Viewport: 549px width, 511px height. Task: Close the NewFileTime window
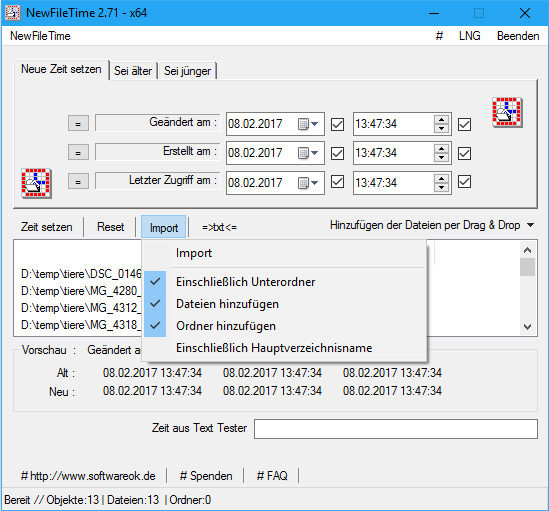[x=524, y=13]
